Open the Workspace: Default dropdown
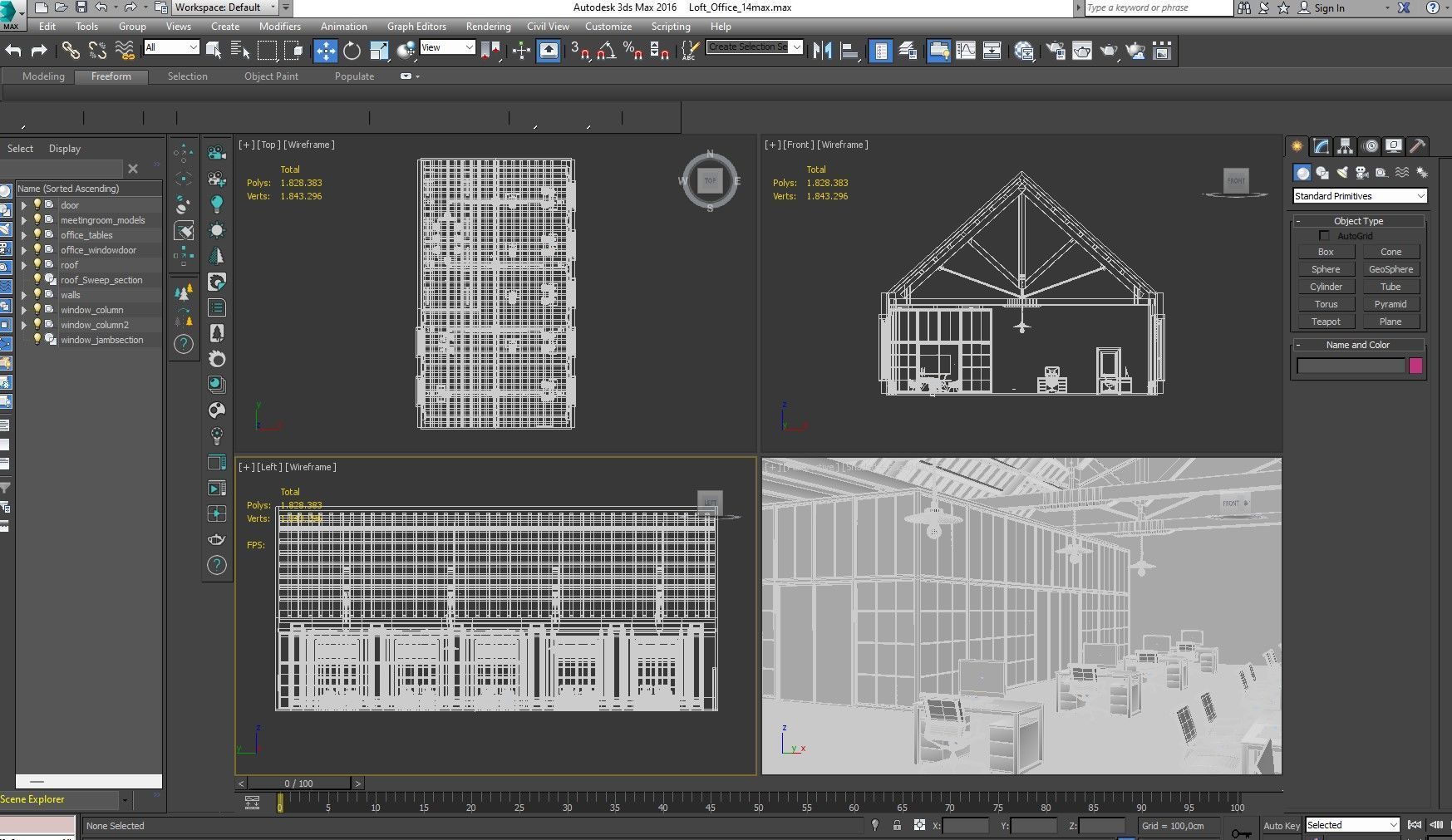This screenshot has height=840, width=1452. (225, 7)
